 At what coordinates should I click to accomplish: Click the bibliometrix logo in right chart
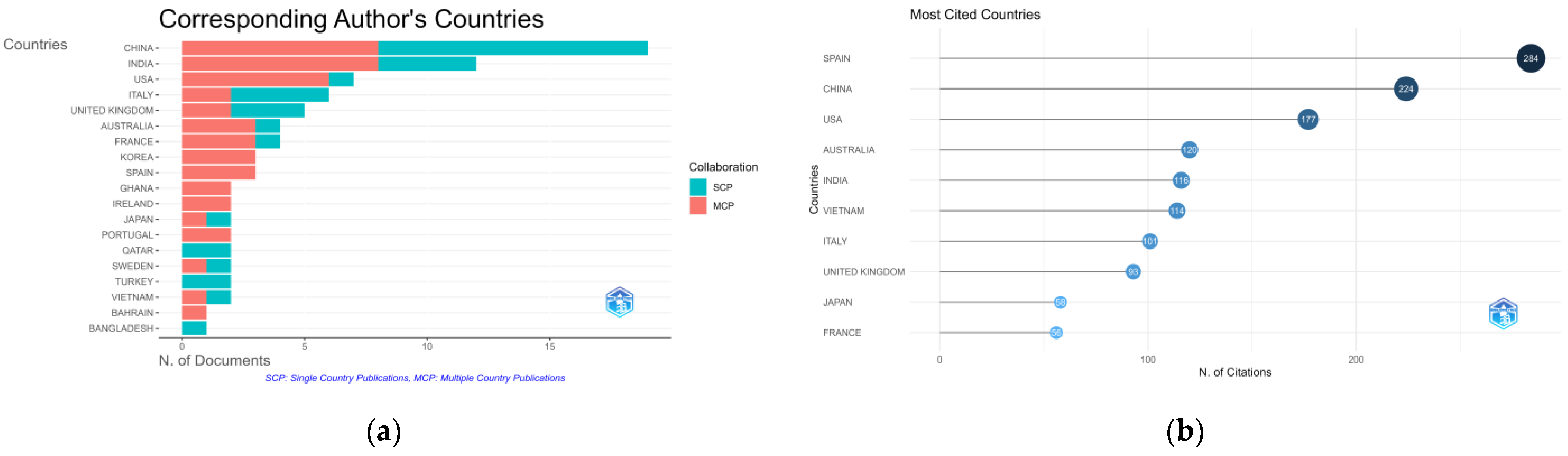(1503, 314)
